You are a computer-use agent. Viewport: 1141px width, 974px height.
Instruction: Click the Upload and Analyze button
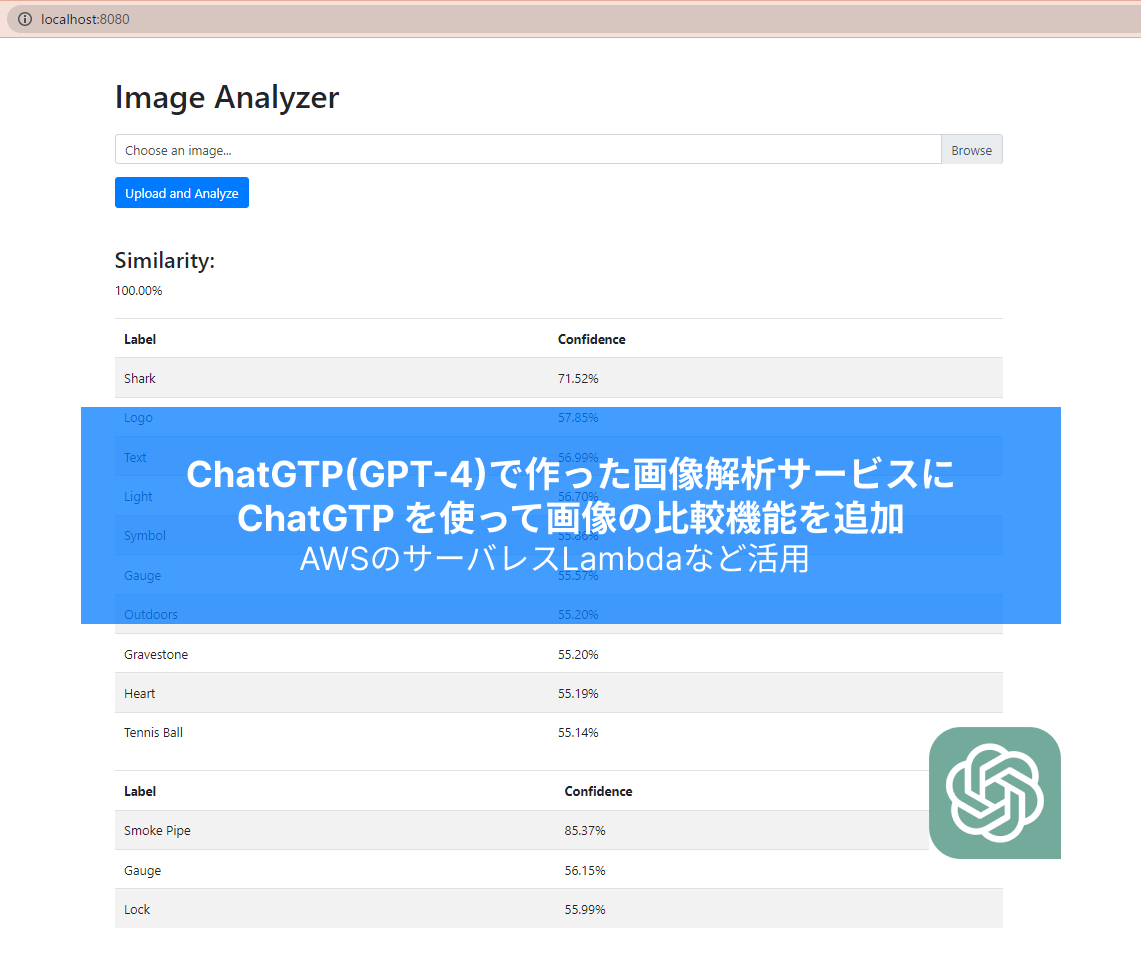(182, 193)
